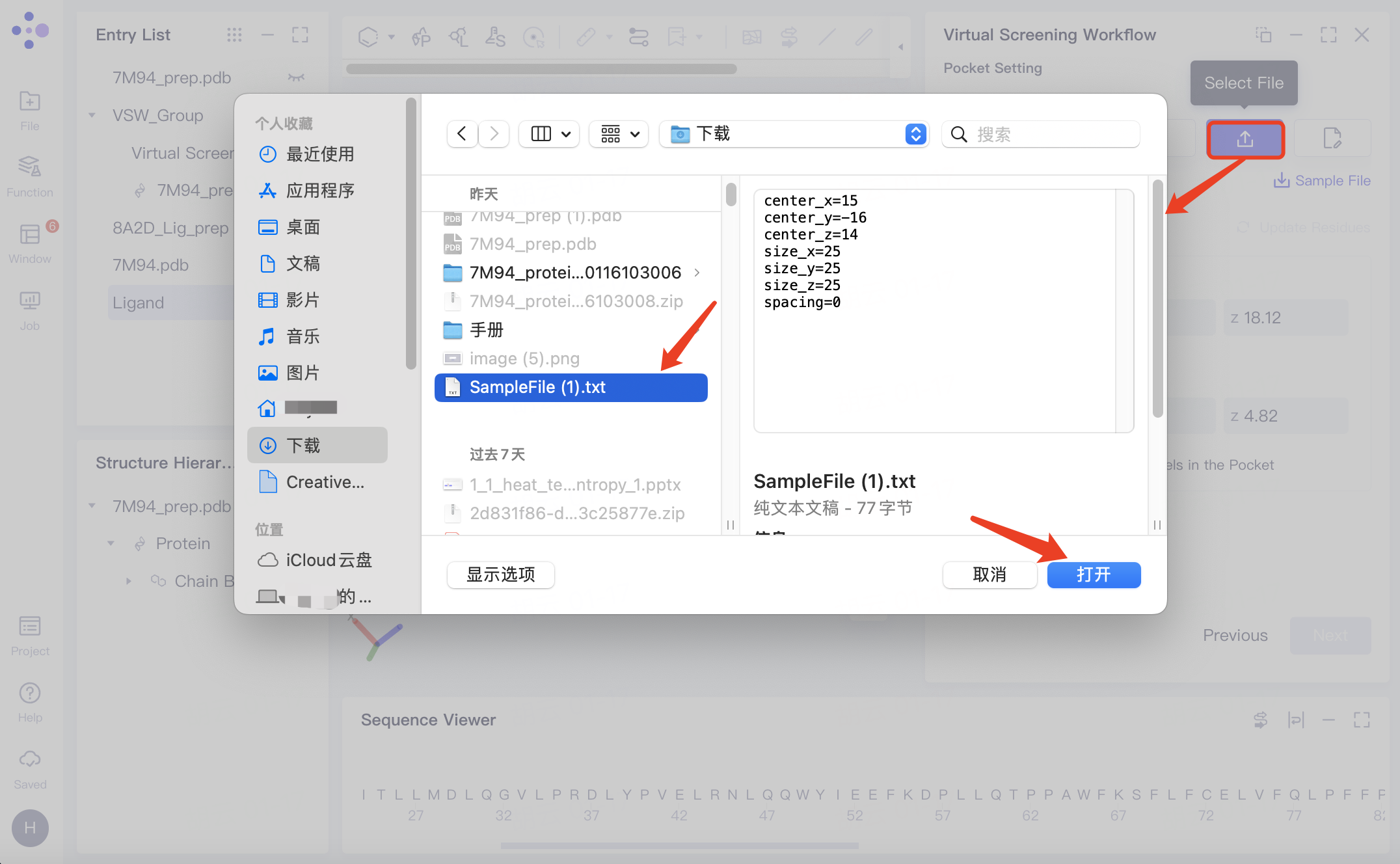Image resolution: width=1400 pixels, height=864 pixels.
Task: Open grouping options dropdown
Action: tap(619, 134)
